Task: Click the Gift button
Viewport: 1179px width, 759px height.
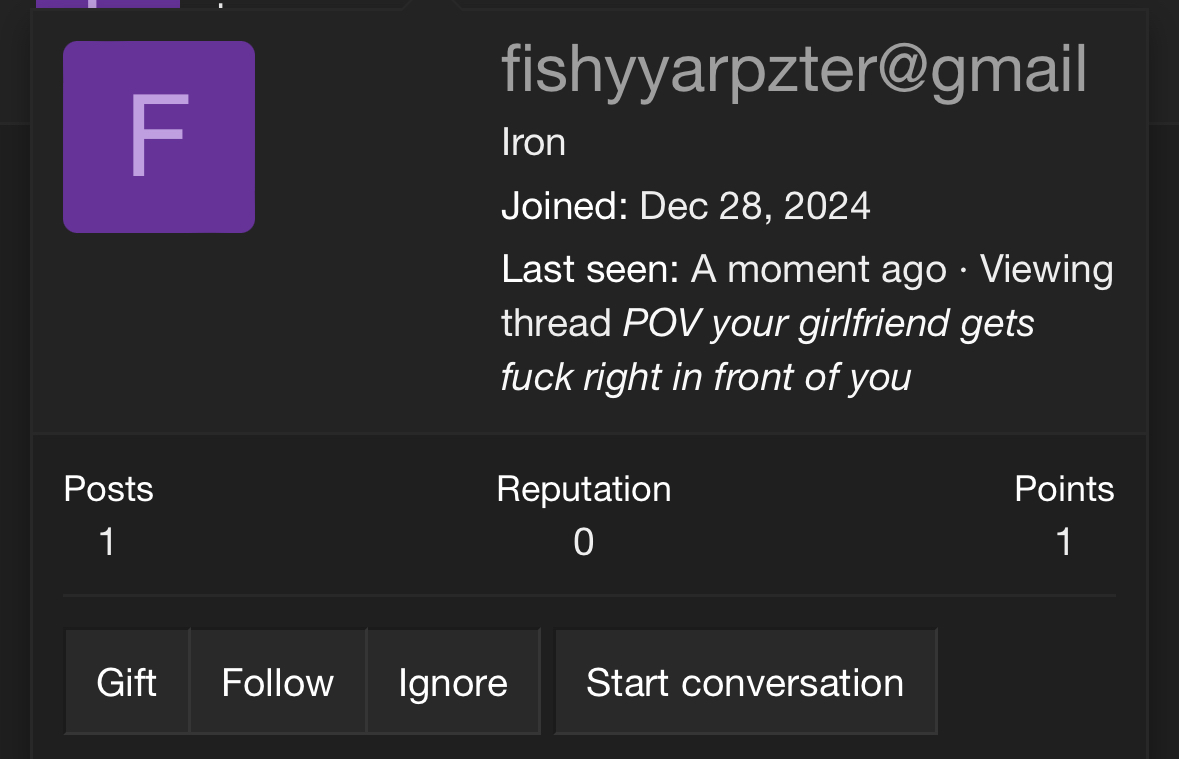Action: (x=126, y=682)
